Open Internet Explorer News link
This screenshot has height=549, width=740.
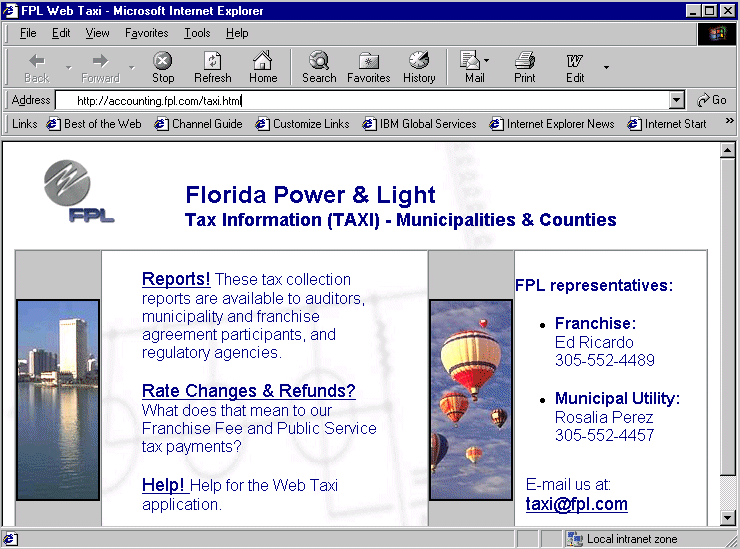552,124
